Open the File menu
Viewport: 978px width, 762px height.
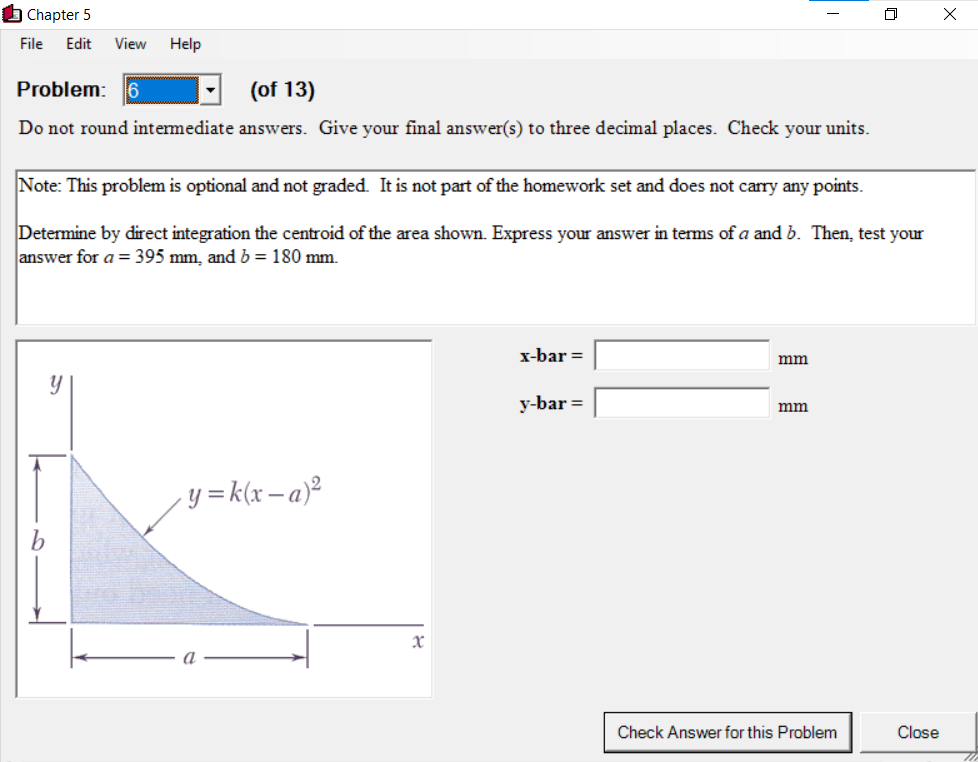click(x=30, y=44)
